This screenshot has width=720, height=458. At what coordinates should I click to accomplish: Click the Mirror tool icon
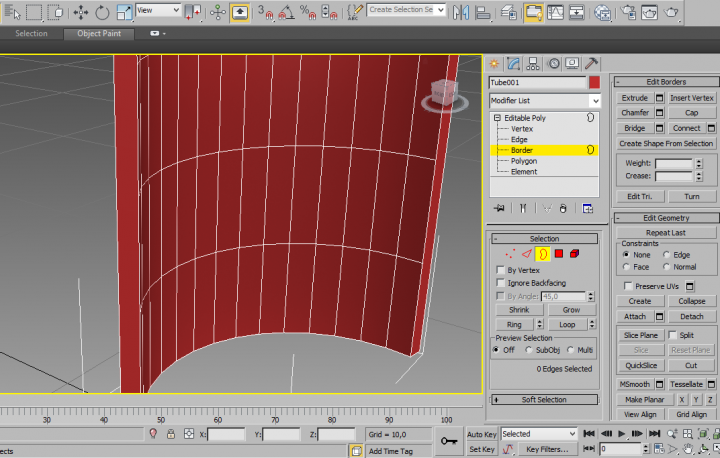click(461, 13)
